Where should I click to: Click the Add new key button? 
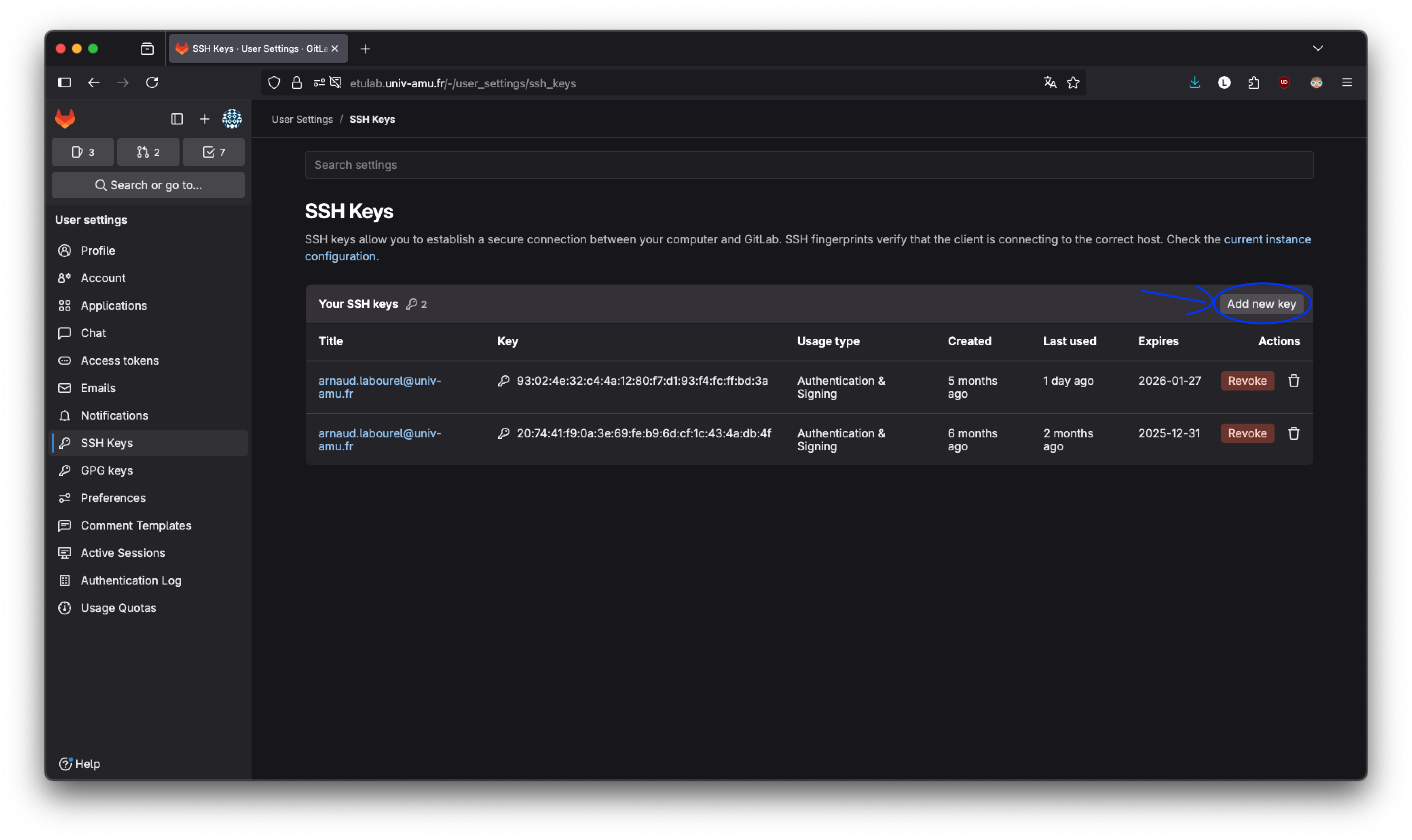pyautogui.click(x=1262, y=304)
